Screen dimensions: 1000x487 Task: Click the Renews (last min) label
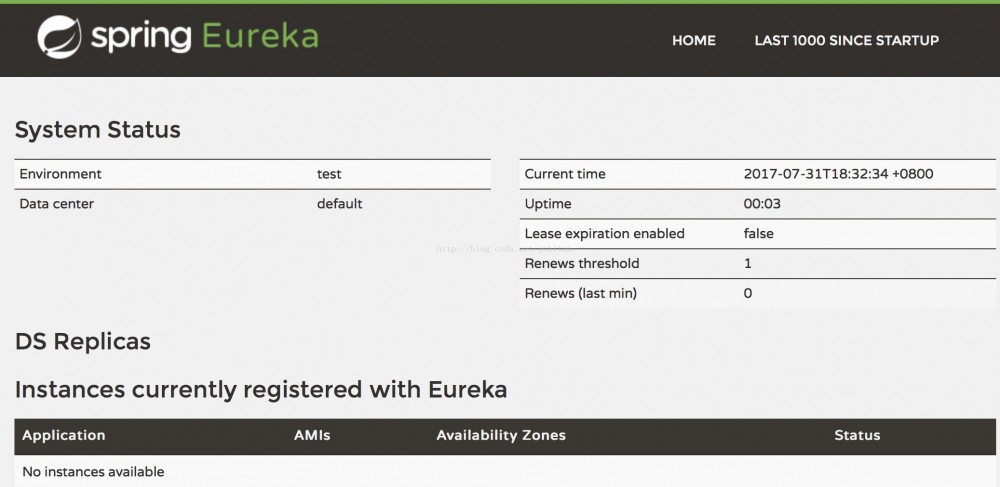tap(580, 294)
